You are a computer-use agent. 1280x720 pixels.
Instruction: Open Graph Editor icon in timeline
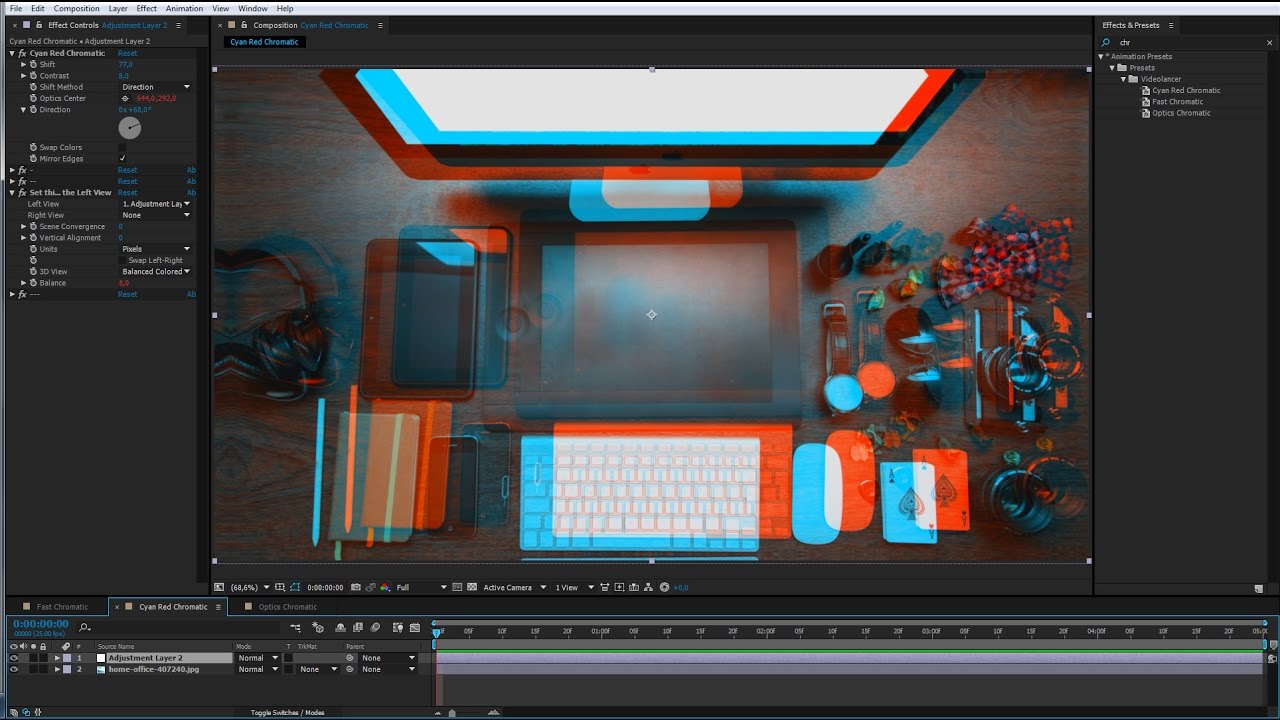click(x=415, y=627)
